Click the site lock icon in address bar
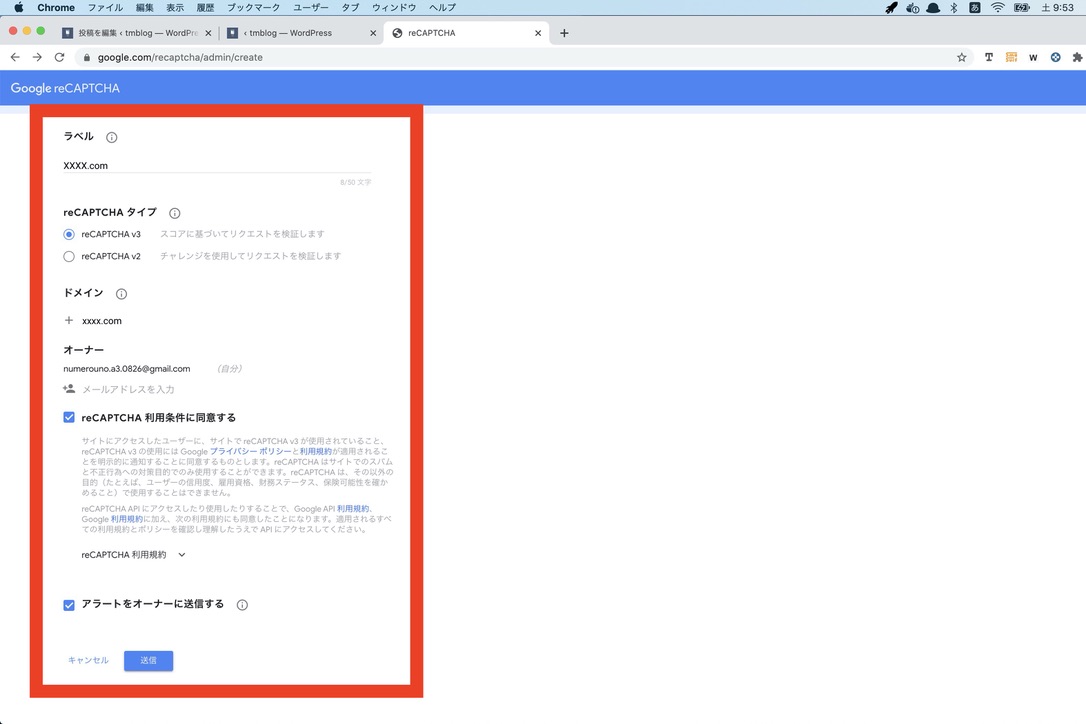Viewport: 1086px width, 724px height. (87, 58)
